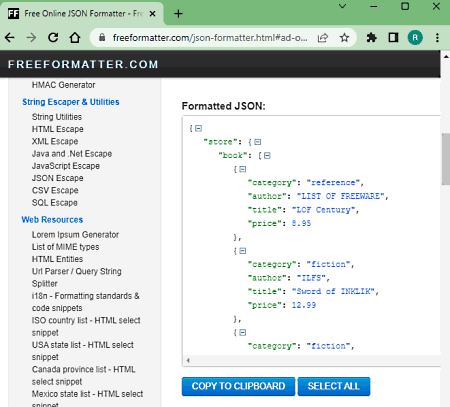Open Chrome three-dot menu
Screen dimensions: 450x407
[437, 38]
